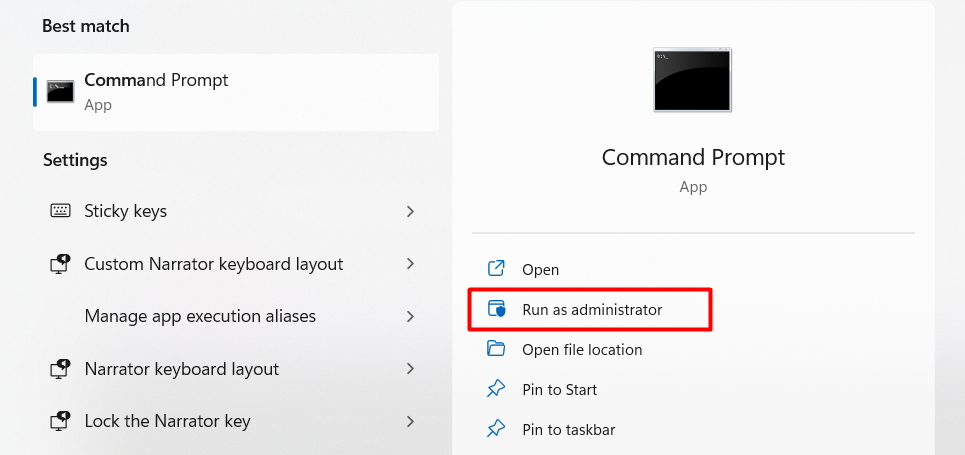
Task: Click the large Command Prompt app thumbnail
Action: pos(692,79)
